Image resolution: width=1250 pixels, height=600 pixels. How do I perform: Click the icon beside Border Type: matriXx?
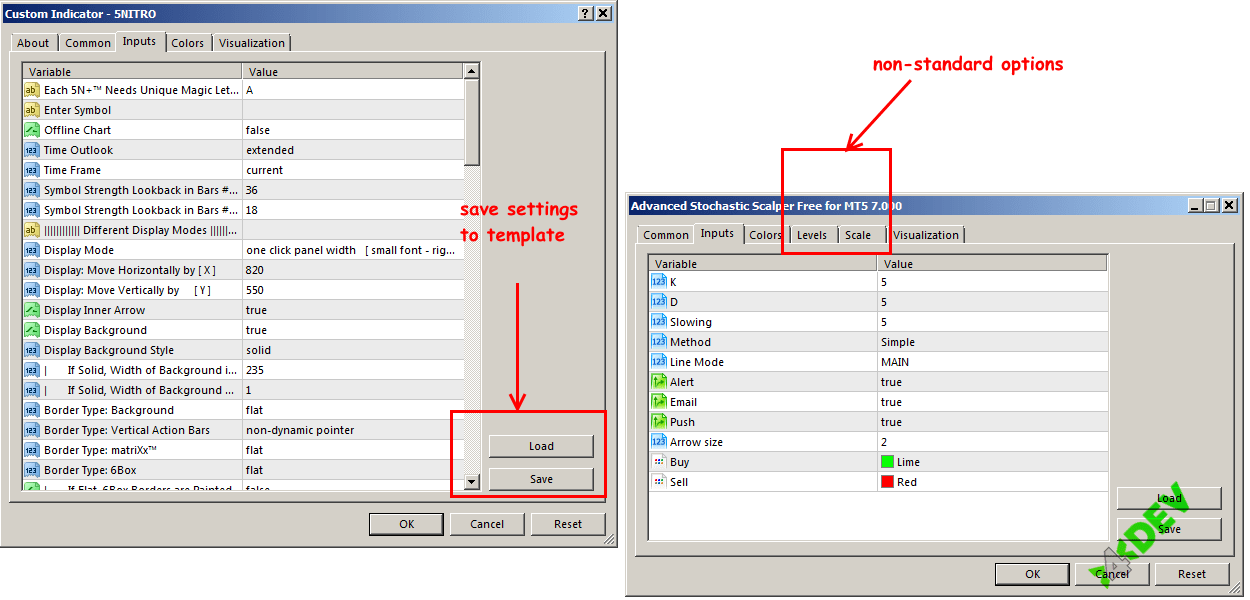point(31,450)
